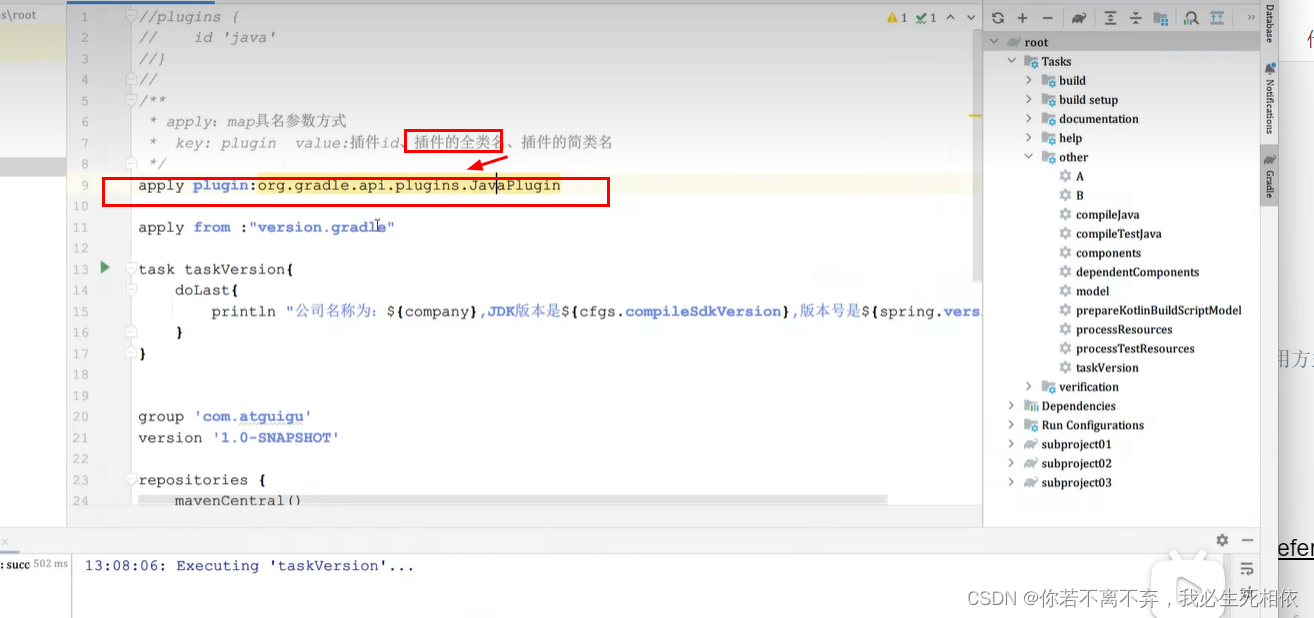
Task: Click the editor horizontal scrollbar
Action: pyautogui.click(x=512, y=498)
